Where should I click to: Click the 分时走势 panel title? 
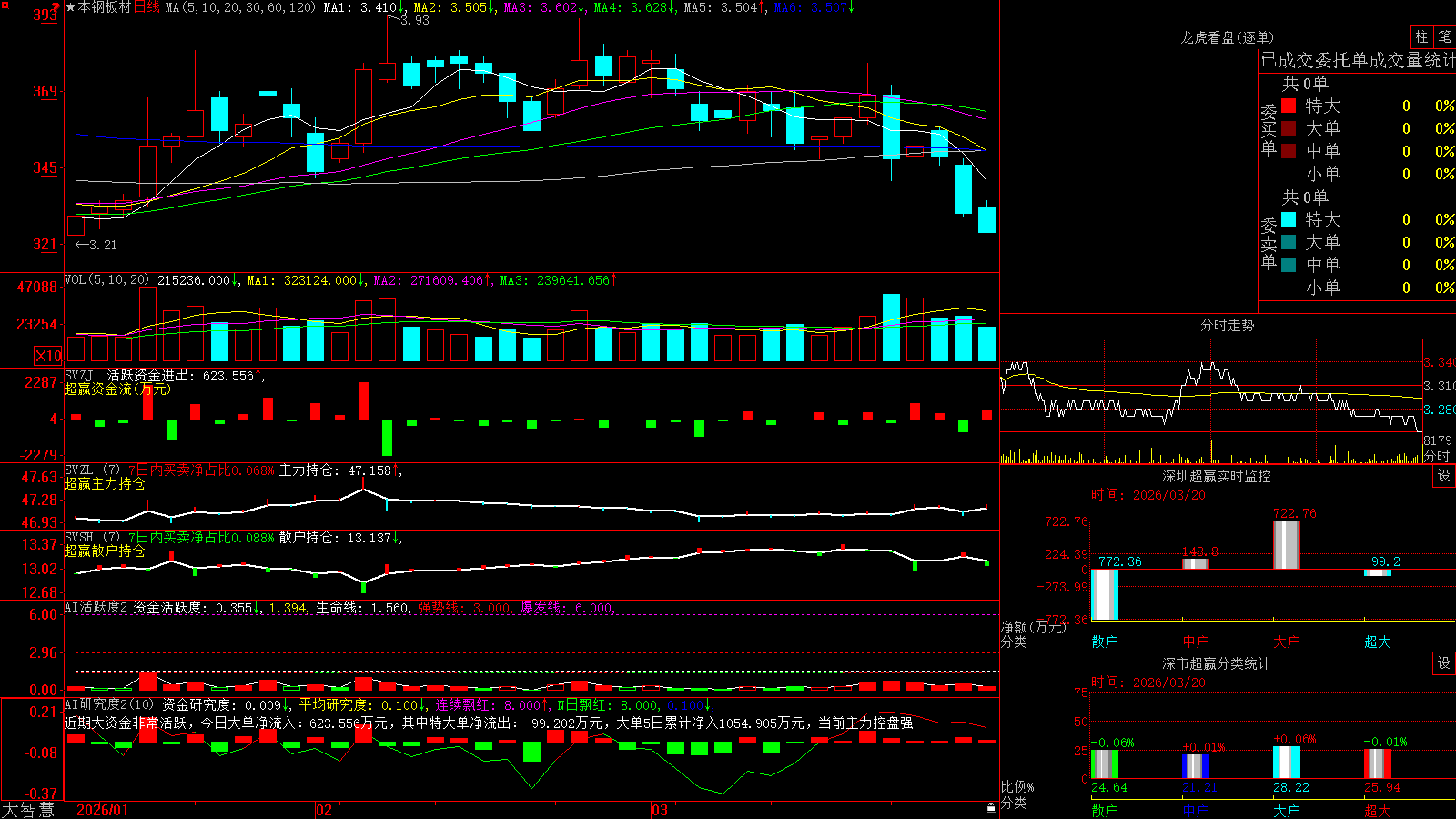point(1227,325)
